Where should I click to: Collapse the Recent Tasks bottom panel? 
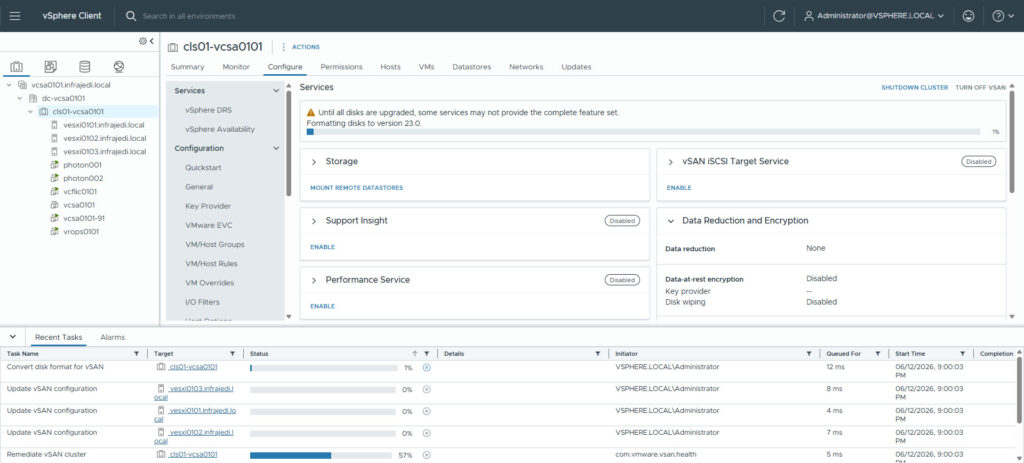12,337
